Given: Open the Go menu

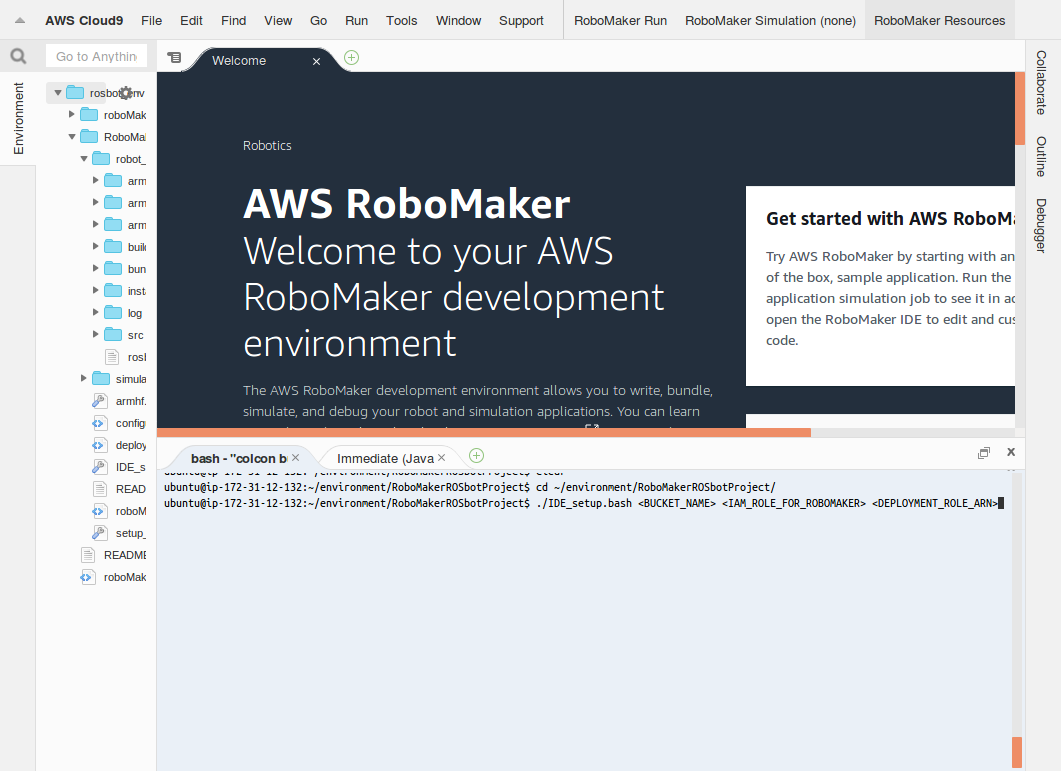Looking at the screenshot, I should 318,20.
